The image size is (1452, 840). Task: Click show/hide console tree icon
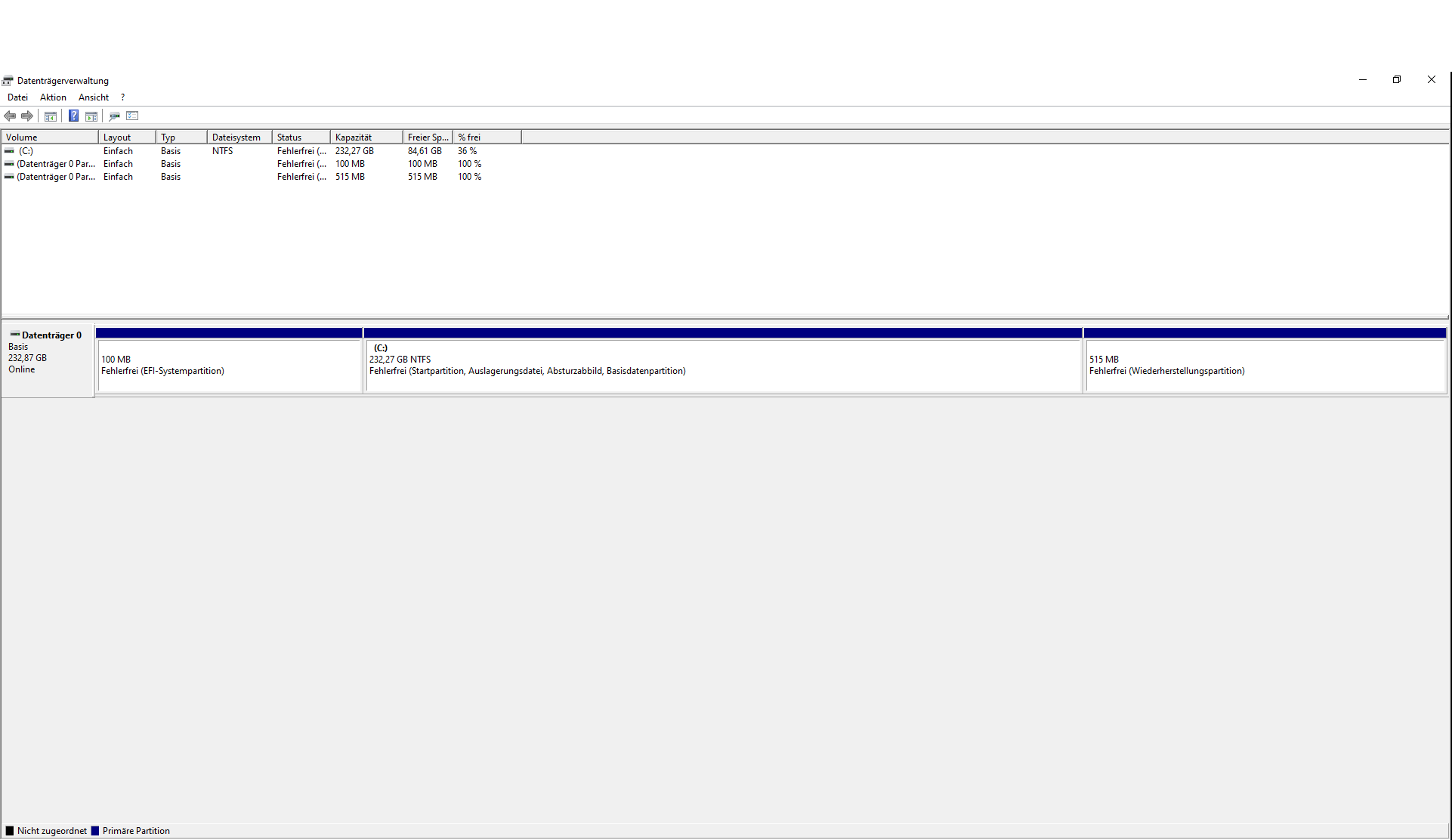click(x=51, y=116)
